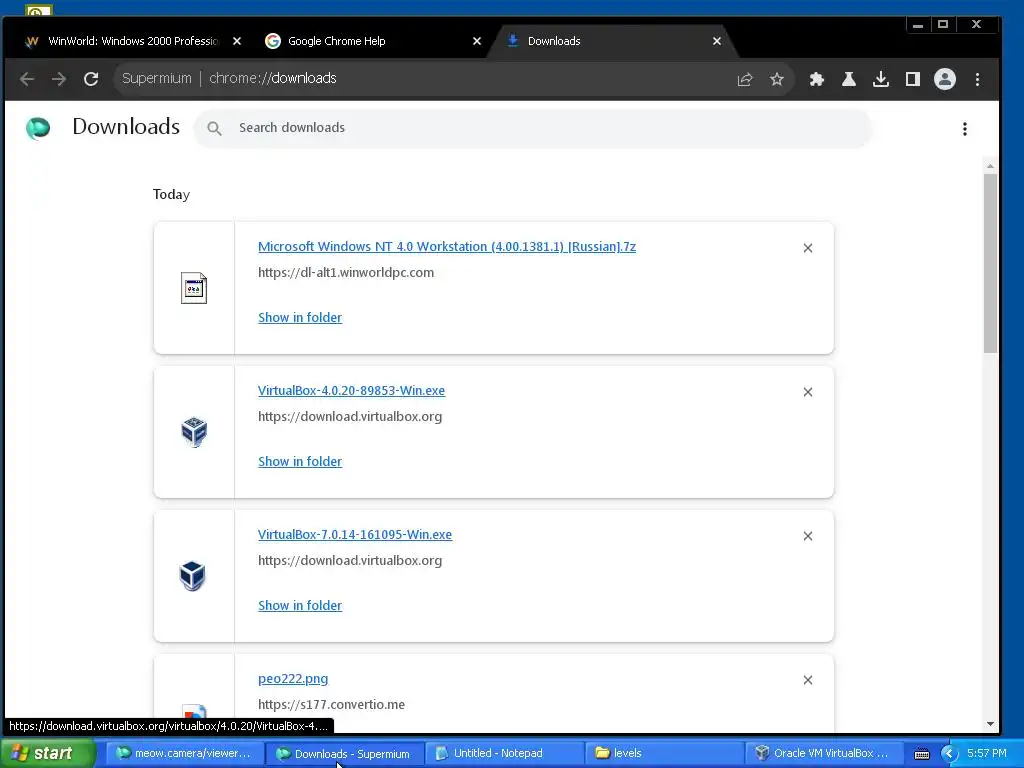The height and width of the screenshot is (768, 1024).
Task: Open the toolbar downloads tray icon
Action: [x=880, y=79]
